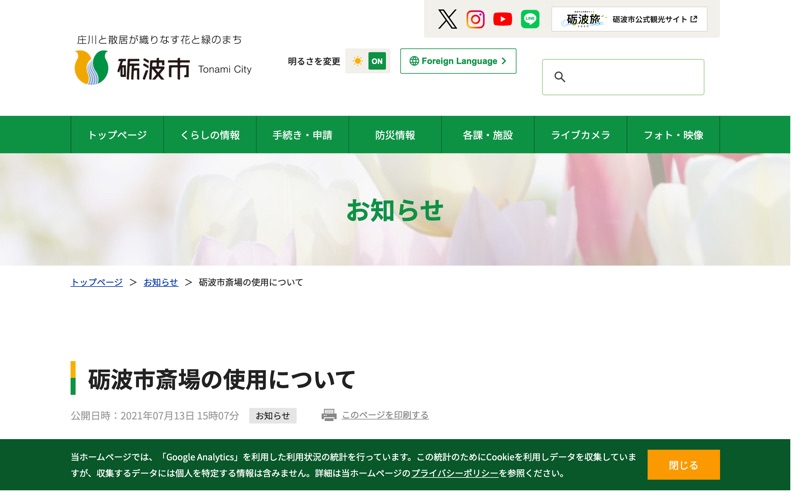The height and width of the screenshot is (500, 800).
Task: Open the Foreign Language selector
Action: click(458, 61)
